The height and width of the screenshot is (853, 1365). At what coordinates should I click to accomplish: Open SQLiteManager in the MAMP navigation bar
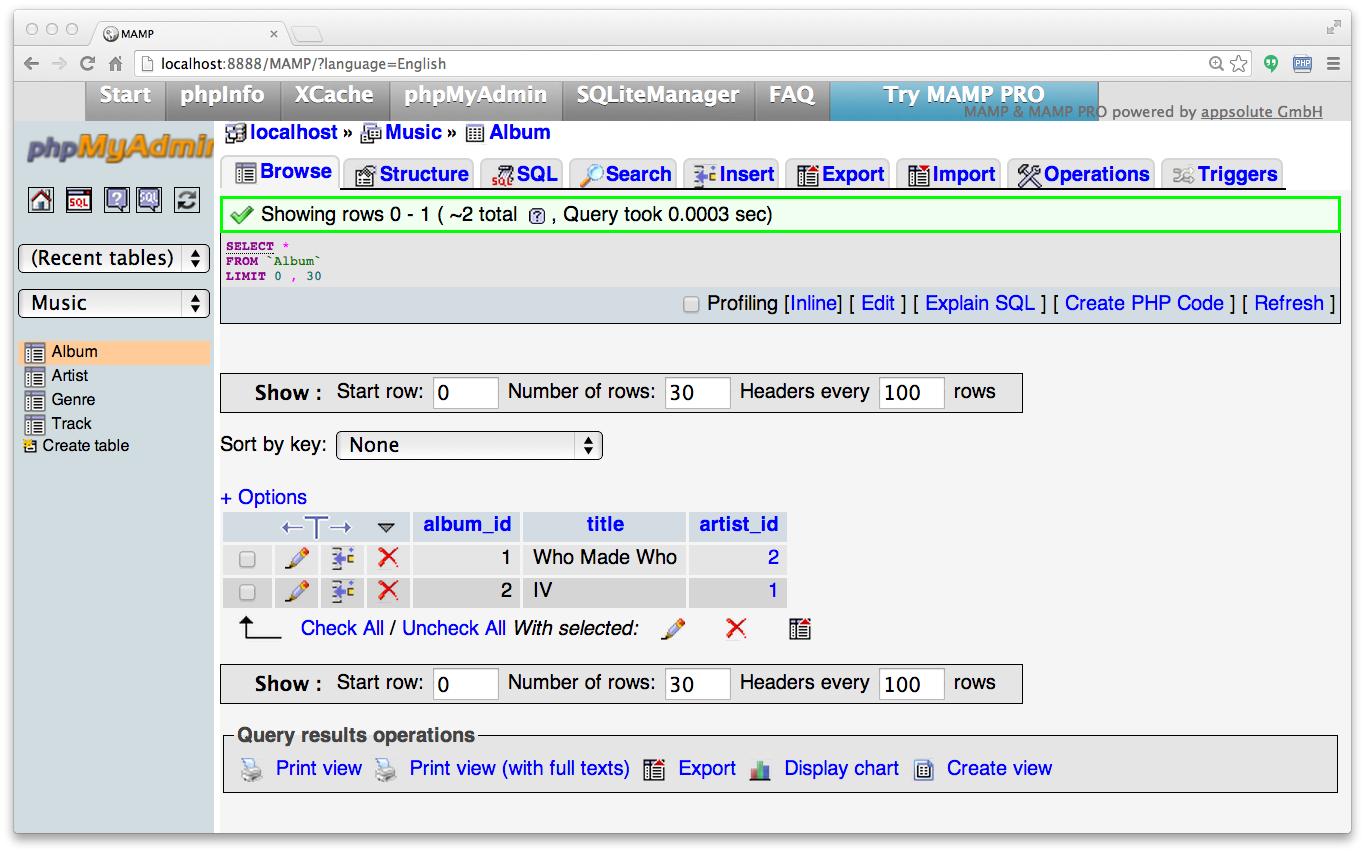(657, 96)
